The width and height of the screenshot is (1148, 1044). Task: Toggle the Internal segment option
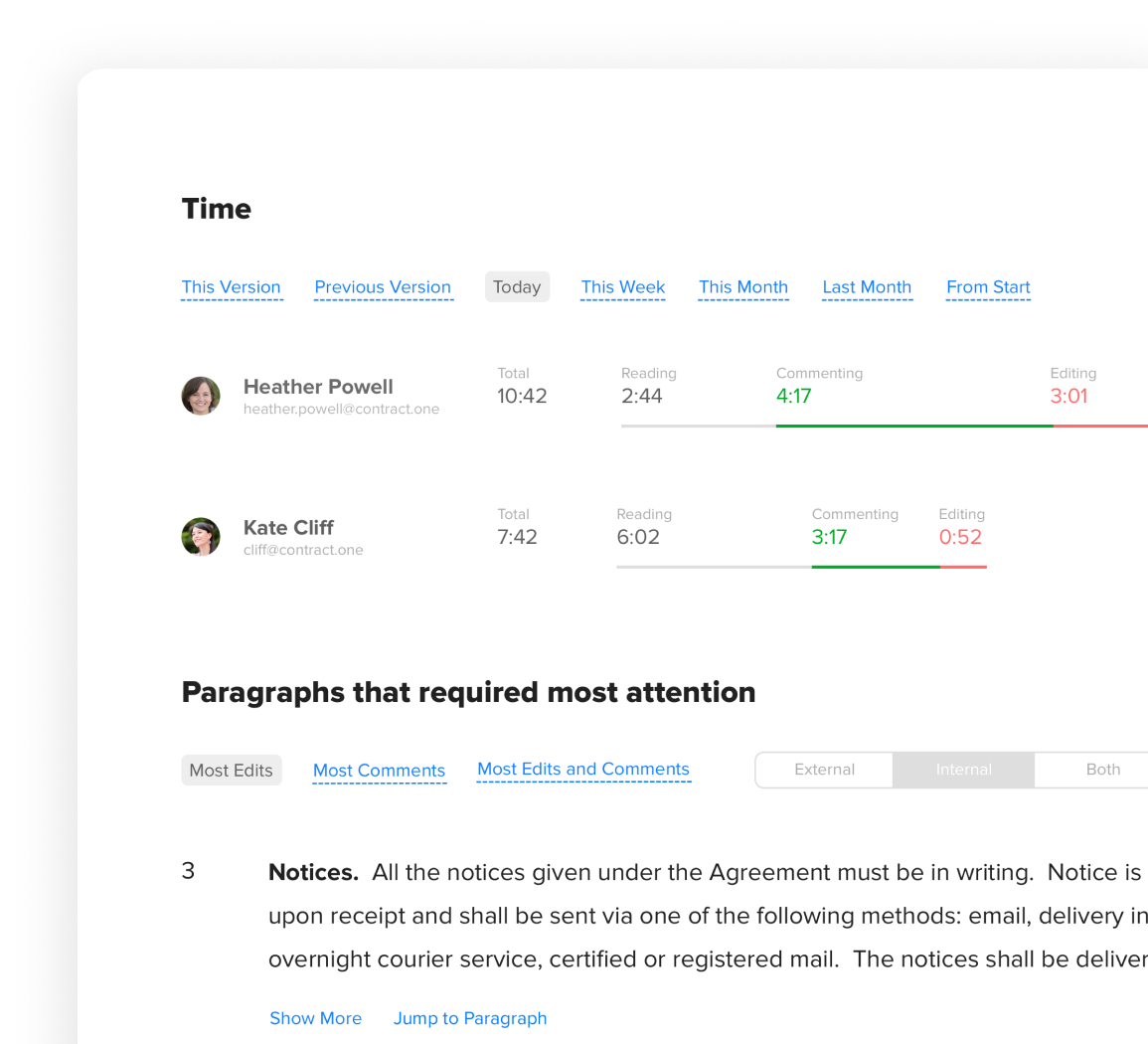(x=963, y=770)
